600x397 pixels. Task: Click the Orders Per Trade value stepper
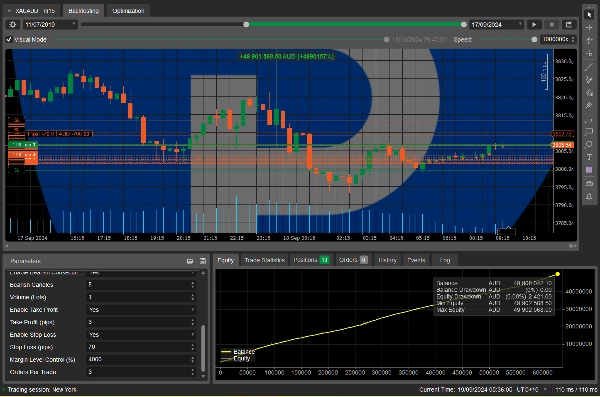click(x=192, y=372)
